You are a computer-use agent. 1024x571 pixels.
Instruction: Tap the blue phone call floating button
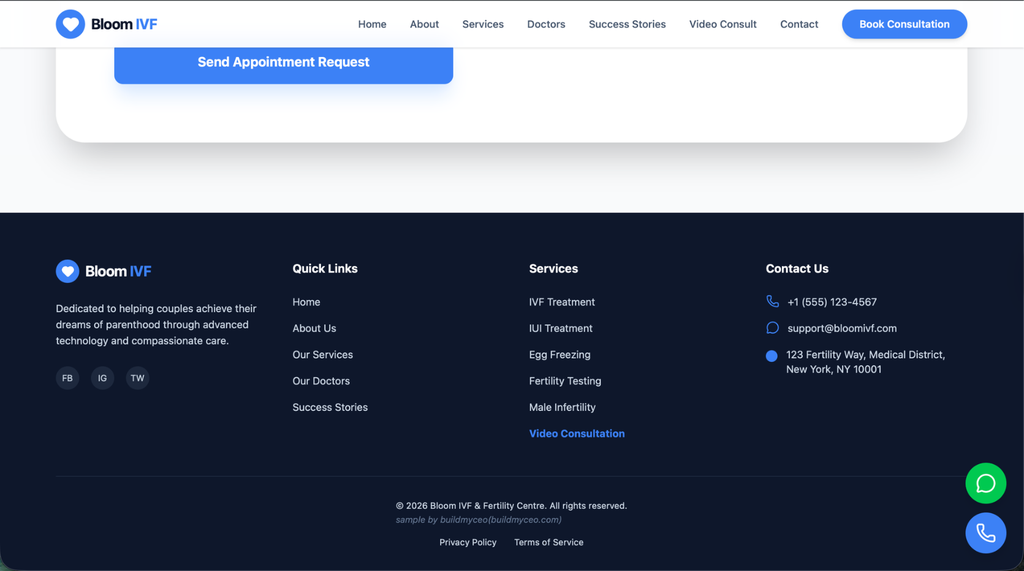click(985, 533)
